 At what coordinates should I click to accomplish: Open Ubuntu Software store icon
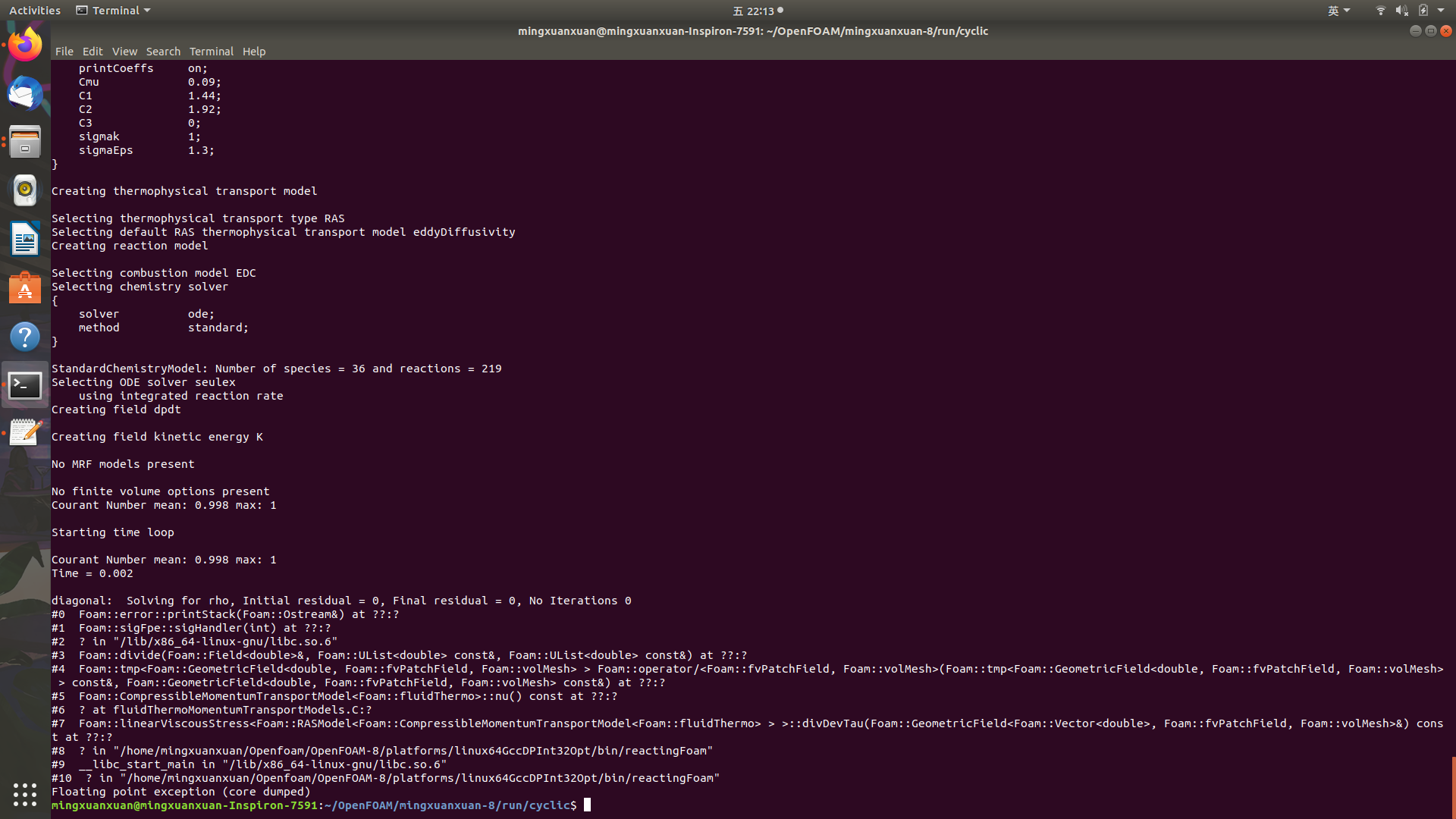click(25, 288)
